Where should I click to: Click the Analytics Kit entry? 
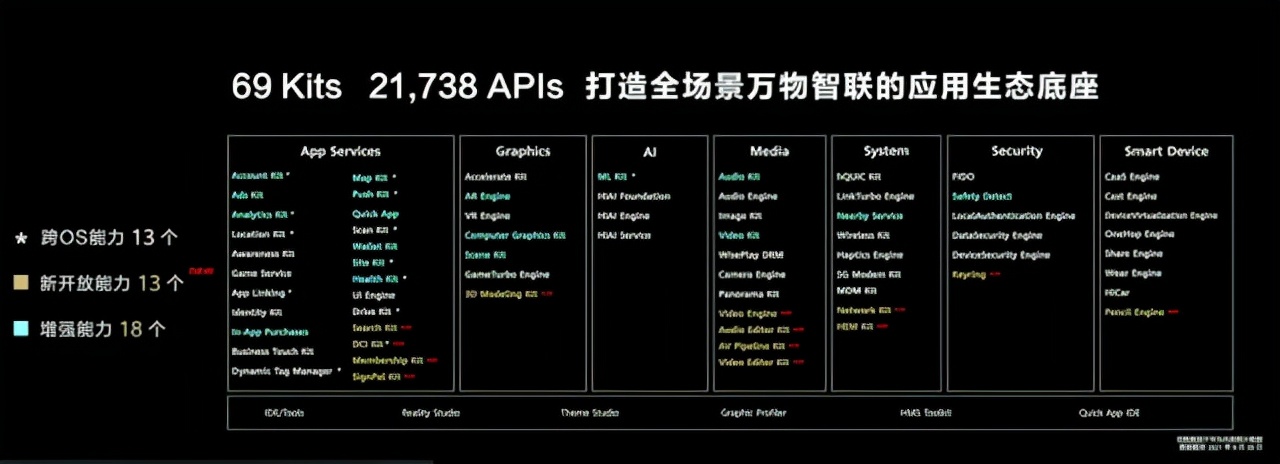259,215
